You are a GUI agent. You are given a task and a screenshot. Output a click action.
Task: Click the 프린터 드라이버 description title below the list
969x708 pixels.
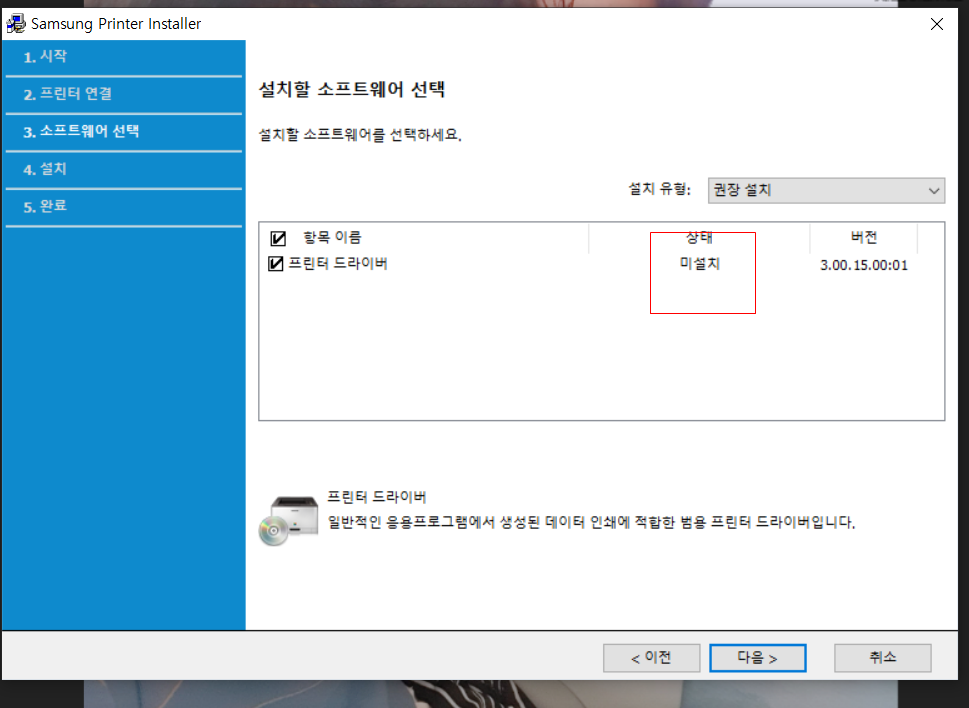click(377, 497)
